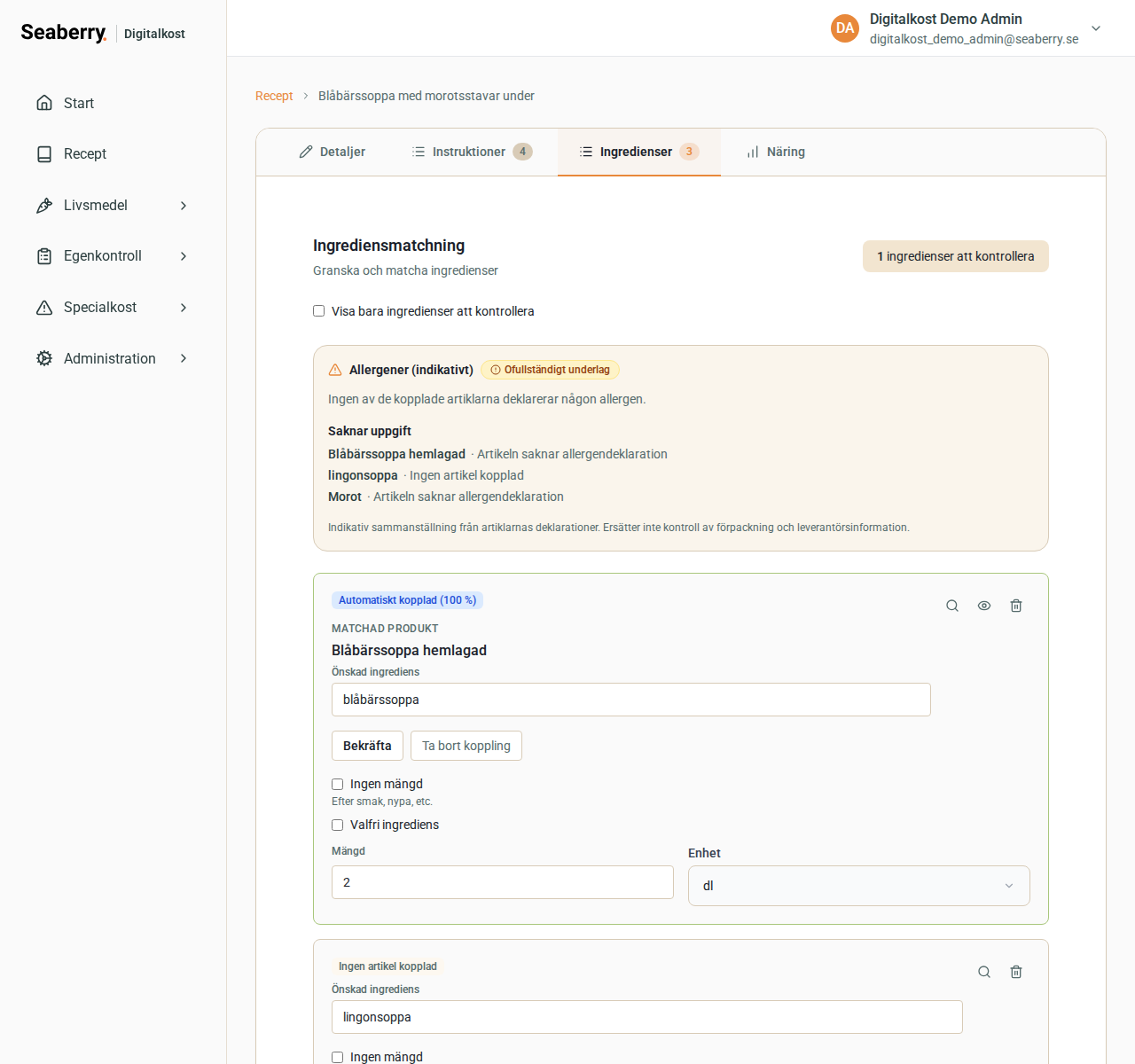Click the Administration gear icon
The width and height of the screenshot is (1135, 1064).
[x=44, y=358]
